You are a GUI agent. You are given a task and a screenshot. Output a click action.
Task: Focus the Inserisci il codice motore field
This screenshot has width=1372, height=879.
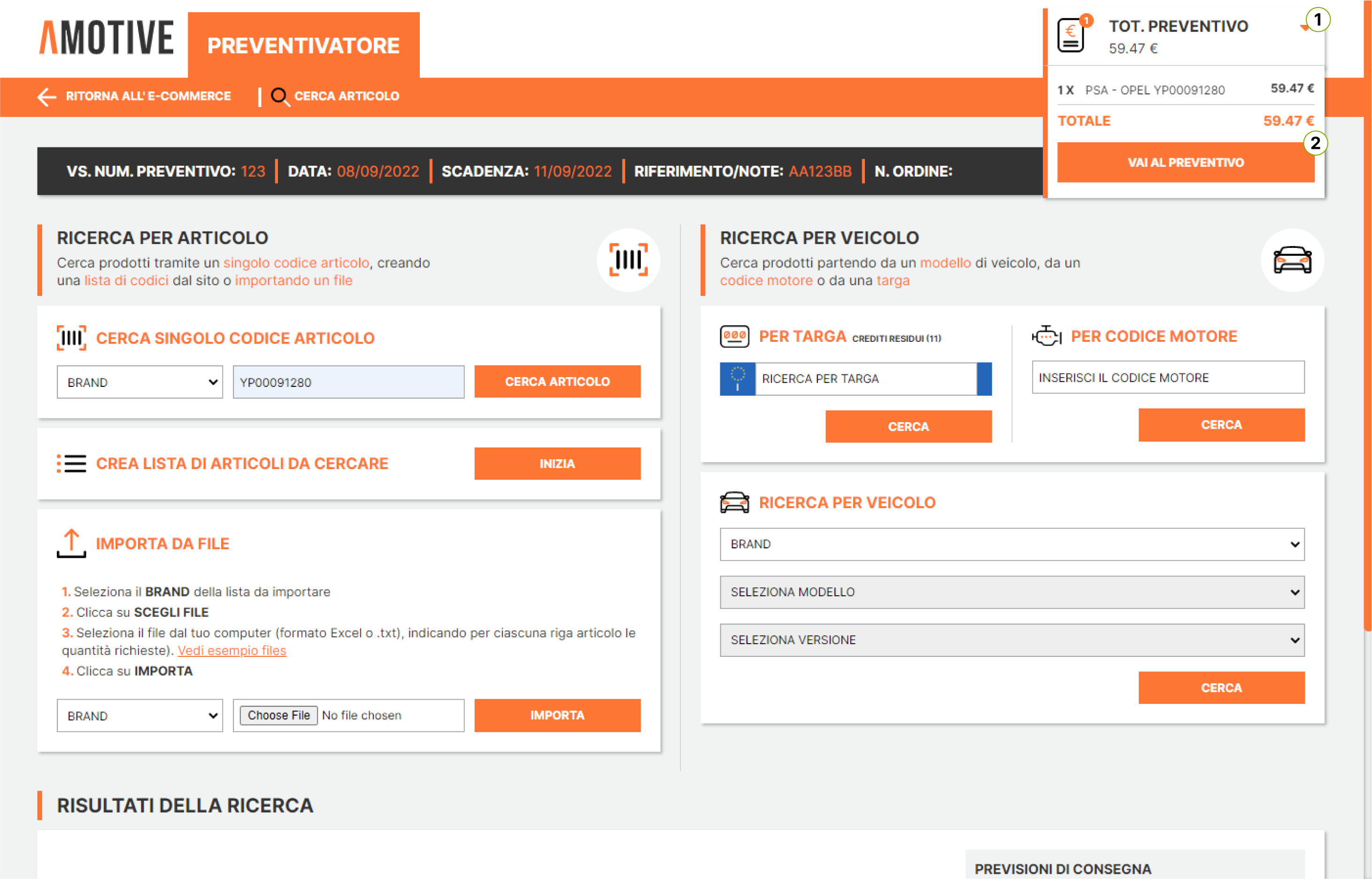(1167, 378)
